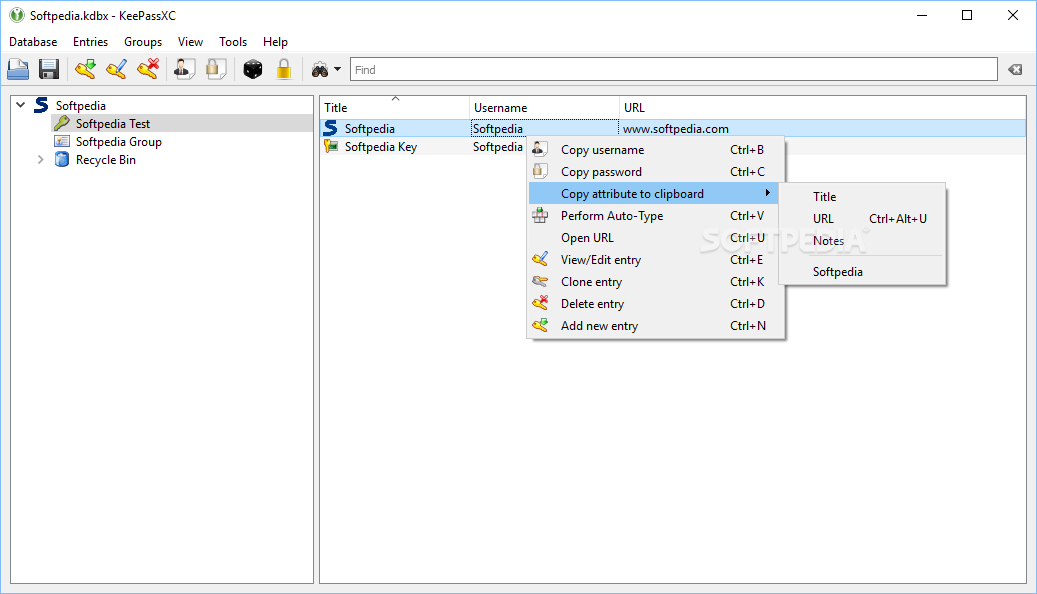
Task: Click the binoculars search icon
Action: (320, 69)
